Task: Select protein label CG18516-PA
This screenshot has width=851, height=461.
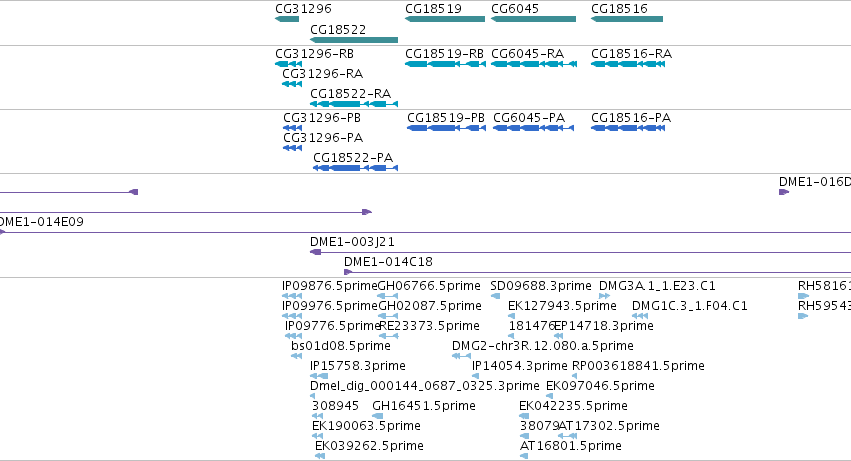Action: [x=631, y=118]
